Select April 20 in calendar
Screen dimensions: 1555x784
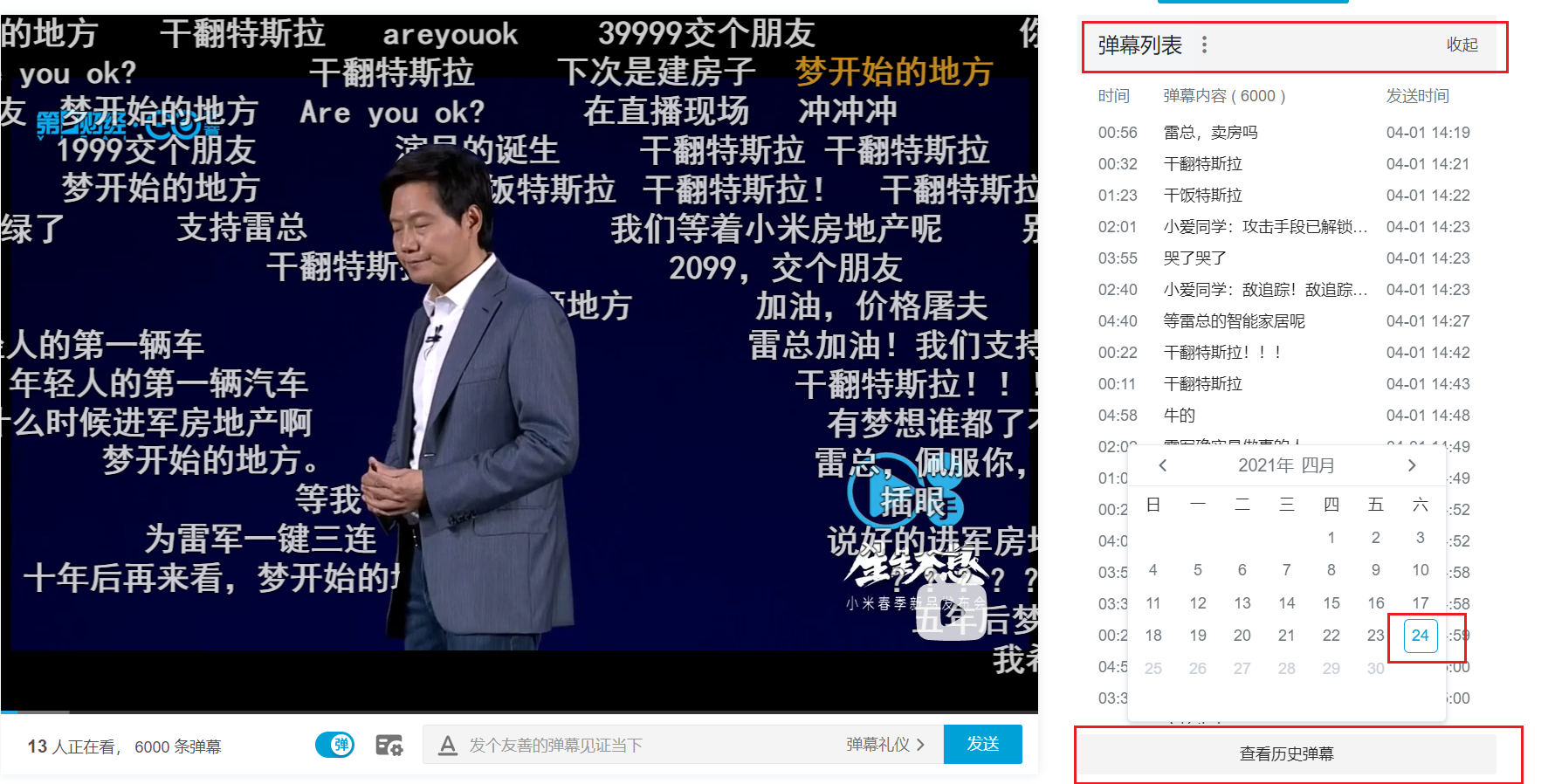[x=1242, y=636]
